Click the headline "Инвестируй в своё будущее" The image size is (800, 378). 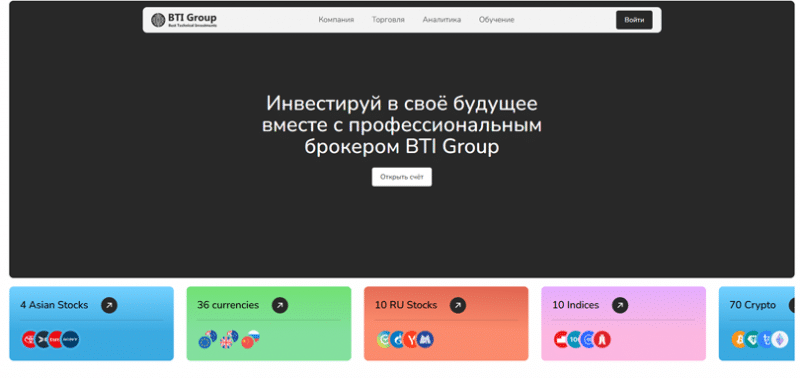(402, 104)
